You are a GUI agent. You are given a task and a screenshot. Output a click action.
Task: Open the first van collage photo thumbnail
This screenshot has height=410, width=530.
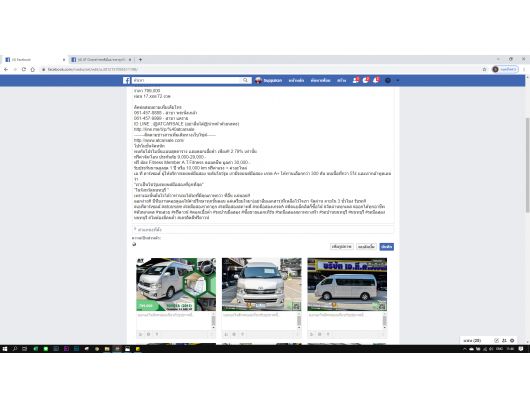(176, 284)
